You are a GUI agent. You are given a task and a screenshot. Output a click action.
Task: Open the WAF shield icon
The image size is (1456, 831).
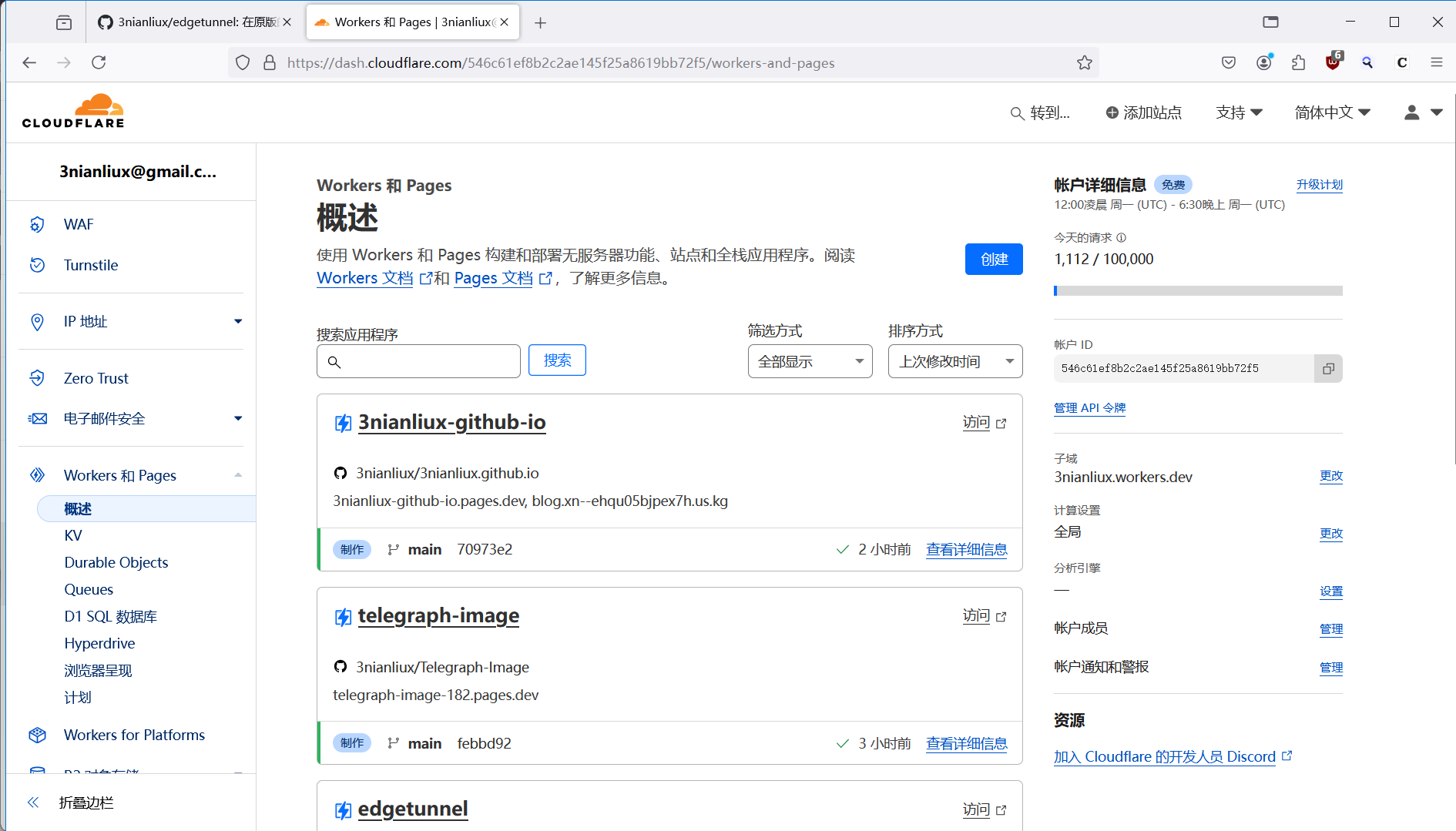tap(37, 224)
